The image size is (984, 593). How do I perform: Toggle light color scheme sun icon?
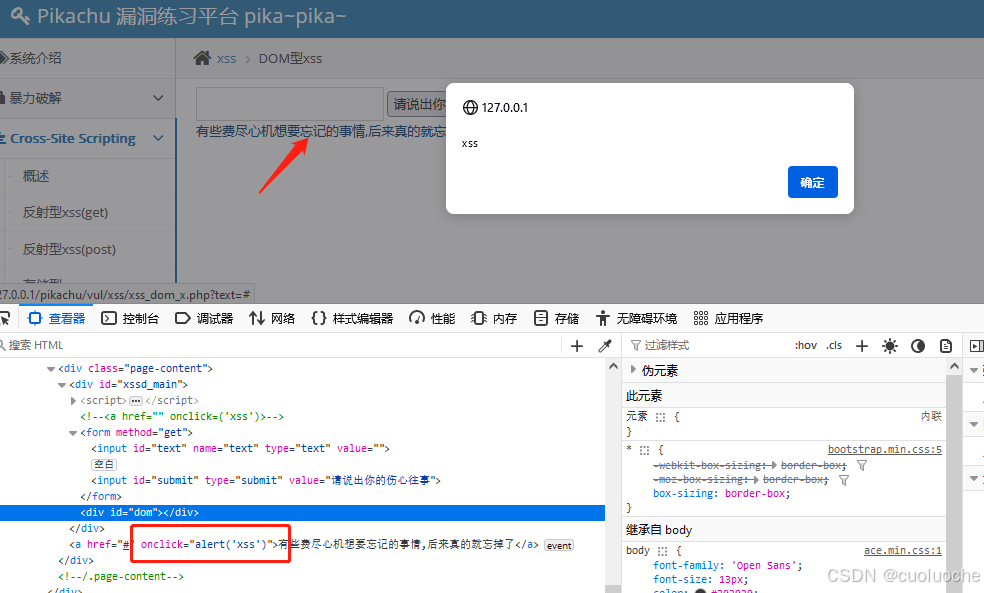pyautogui.click(x=890, y=346)
